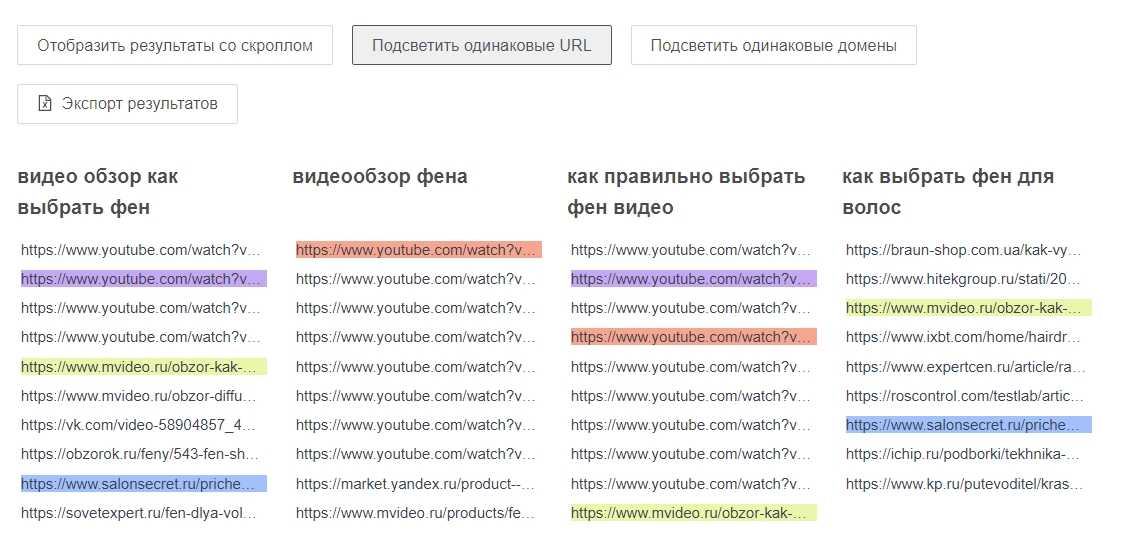Open the mvideo.ru products link
Screen dimensions: 1129x539
[415, 513]
